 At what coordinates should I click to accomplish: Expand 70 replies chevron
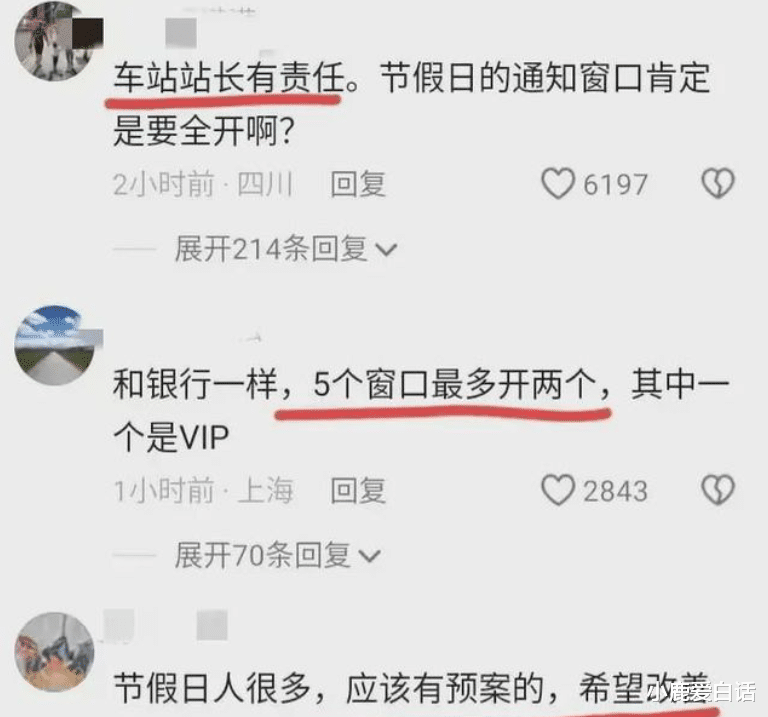[x=369, y=556]
